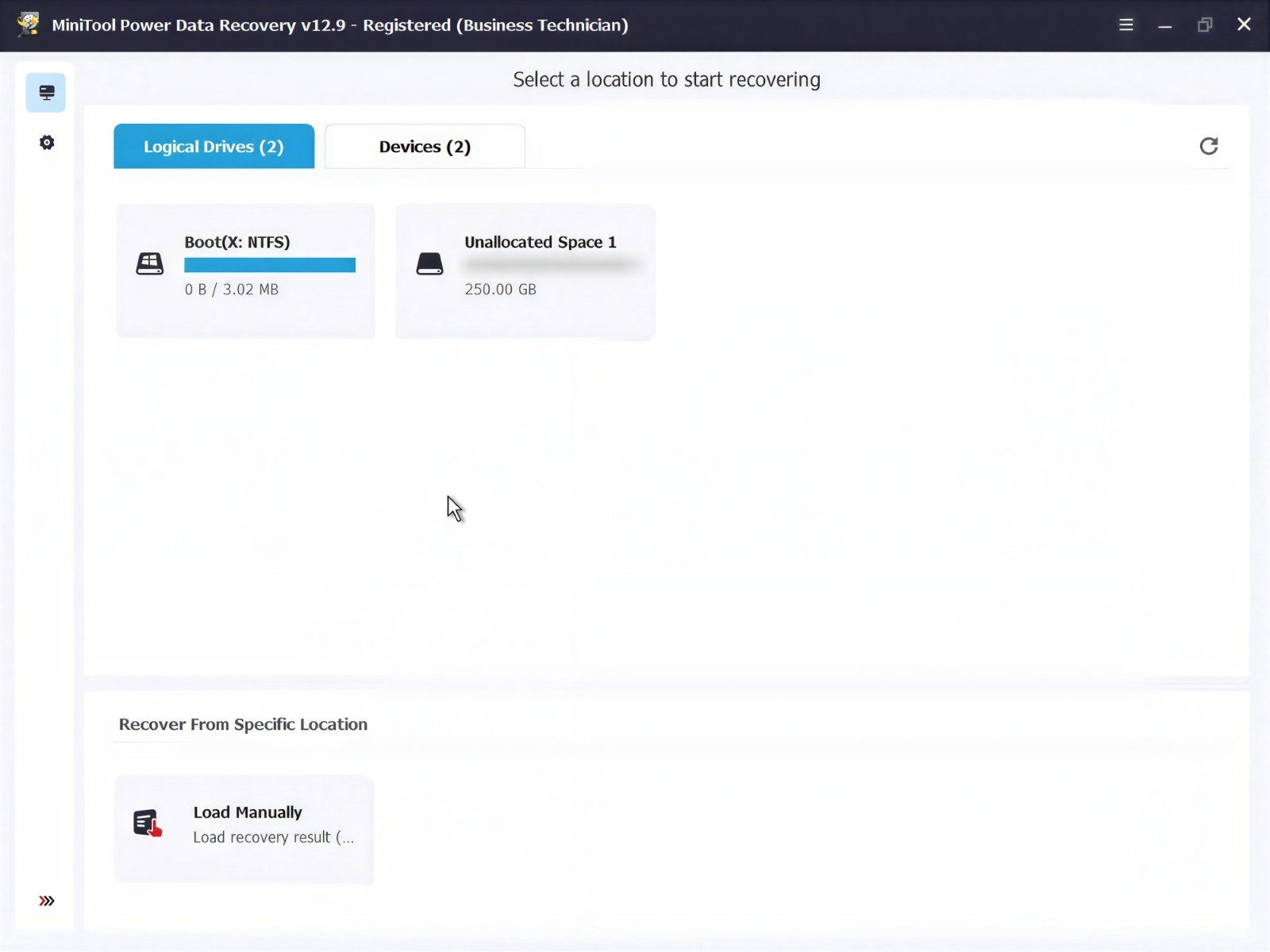Select Unallocated Space 1 label
1270x952 pixels.
pyautogui.click(x=541, y=242)
